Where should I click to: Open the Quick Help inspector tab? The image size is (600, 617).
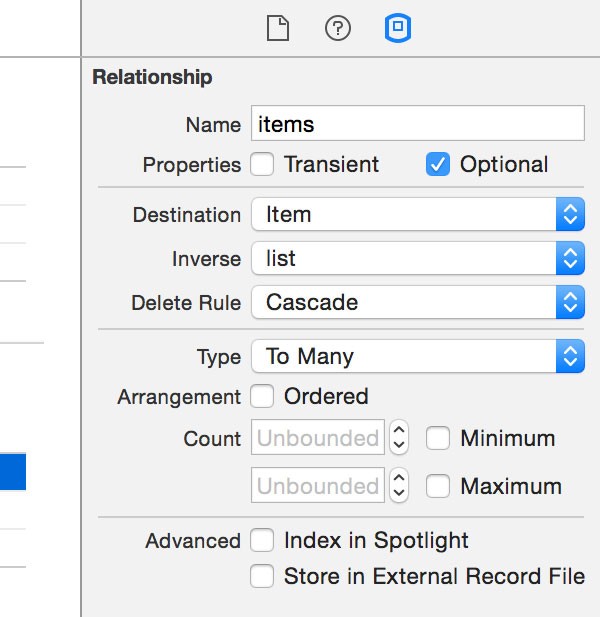338,28
